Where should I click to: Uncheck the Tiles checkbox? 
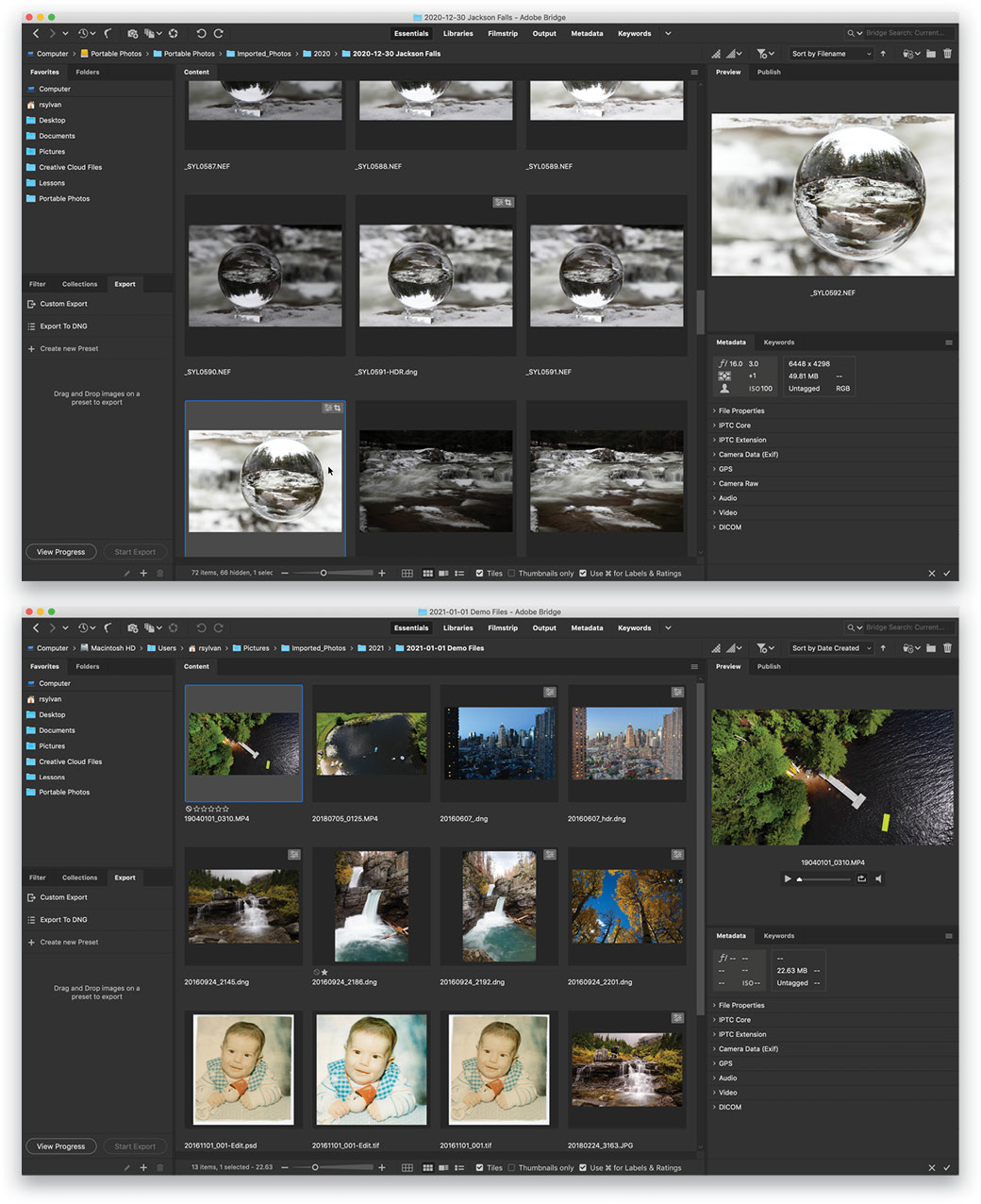click(x=479, y=573)
